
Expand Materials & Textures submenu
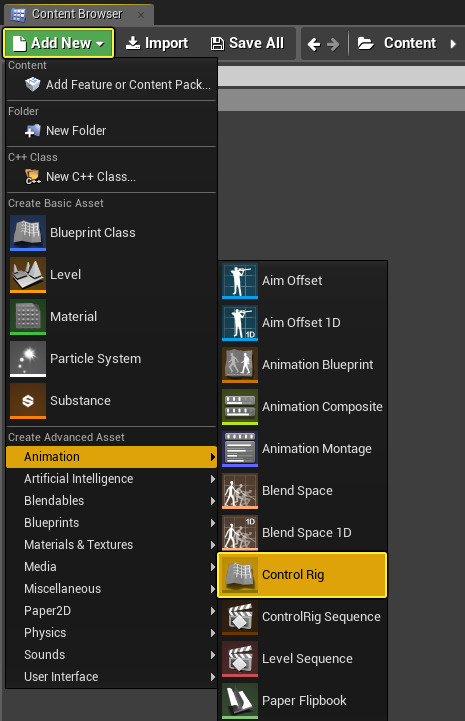(x=111, y=545)
